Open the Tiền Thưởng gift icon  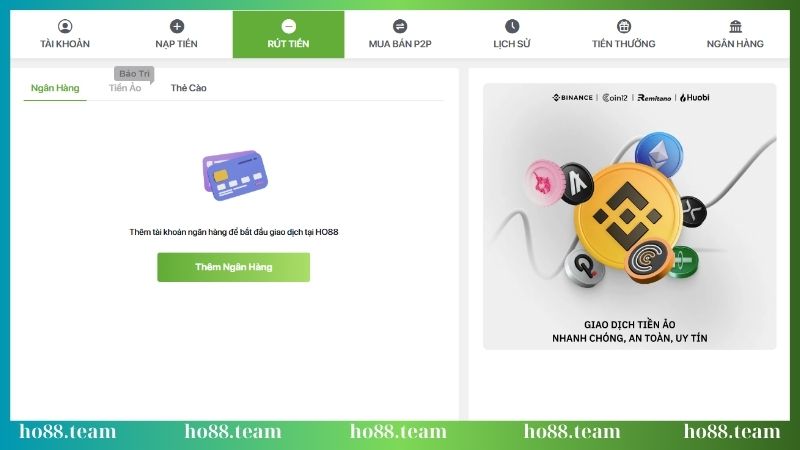[x=623, y=26]
